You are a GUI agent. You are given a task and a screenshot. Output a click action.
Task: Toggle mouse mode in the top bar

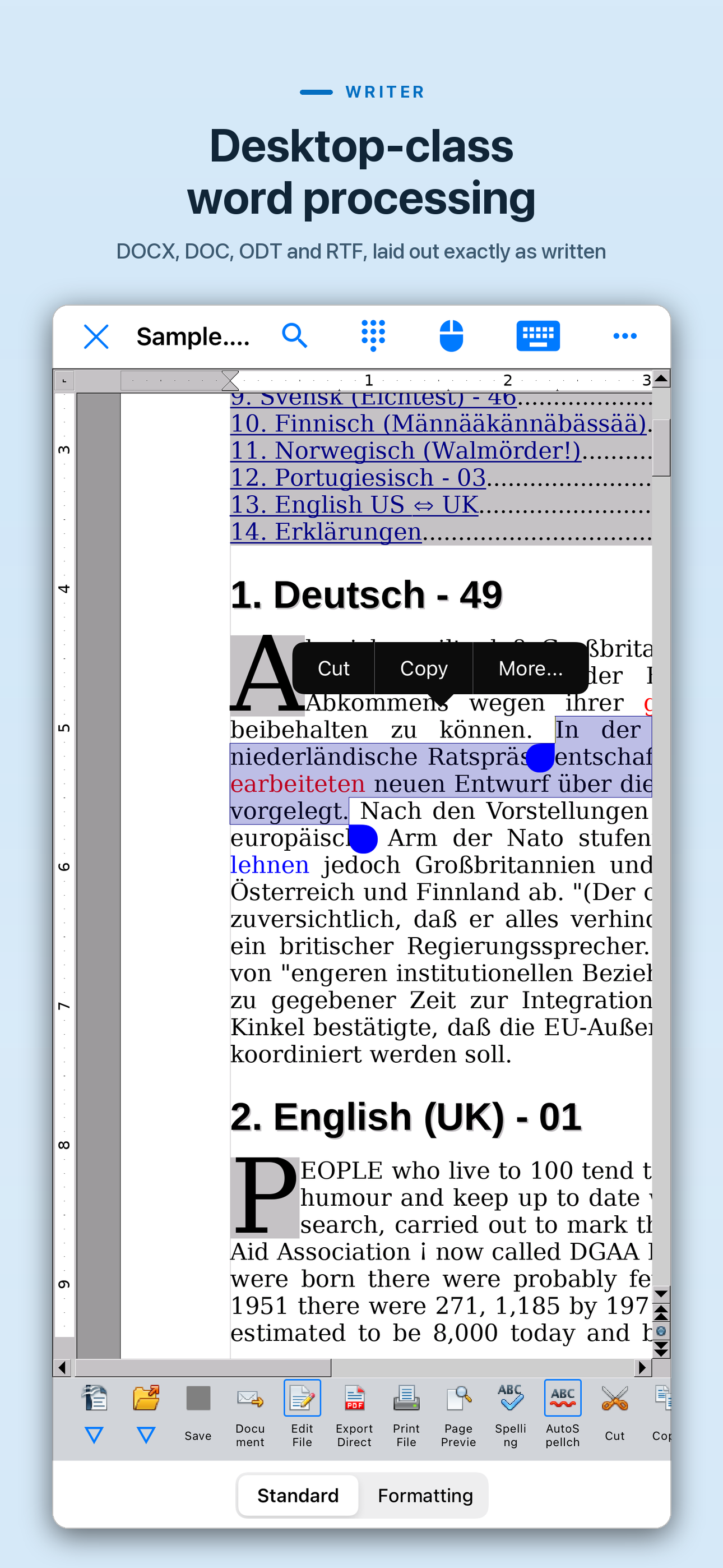pos(451,335)
